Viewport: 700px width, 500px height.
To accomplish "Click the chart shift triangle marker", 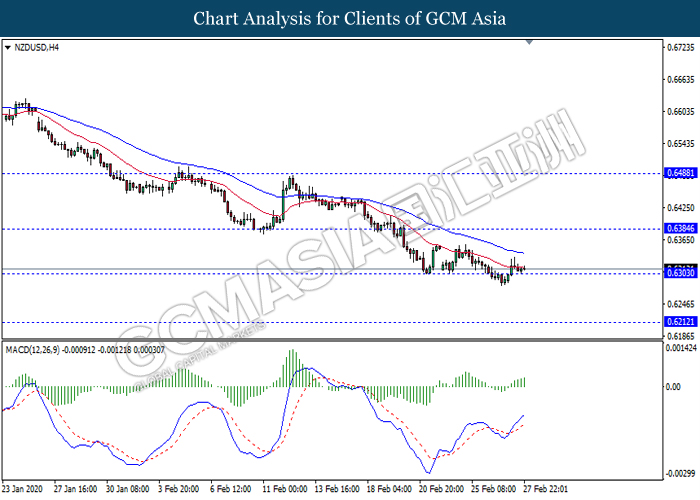I will pos(529,42).
